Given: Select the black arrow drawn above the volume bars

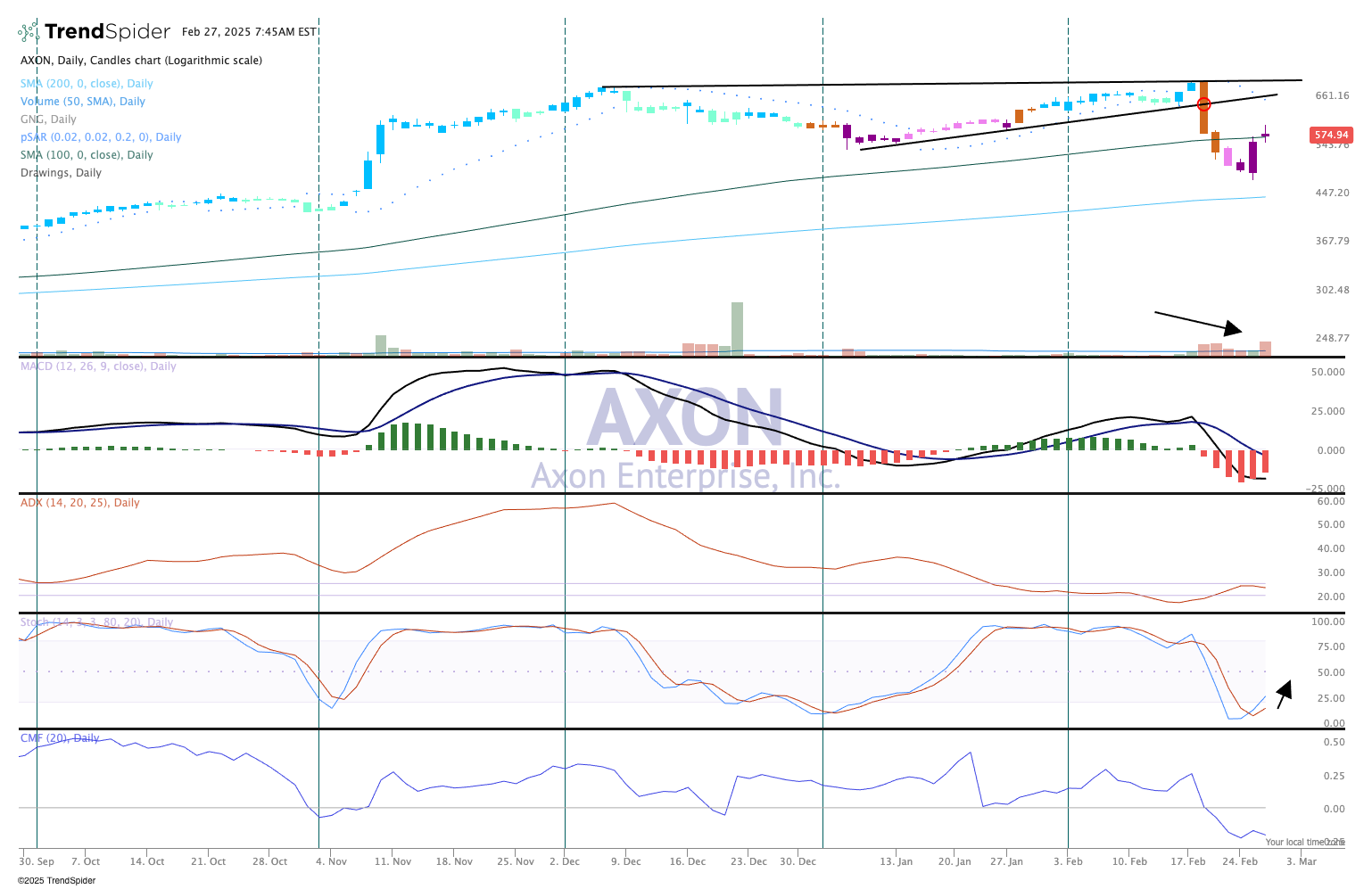Looking at the screenshot, I should coord(1197,321).
